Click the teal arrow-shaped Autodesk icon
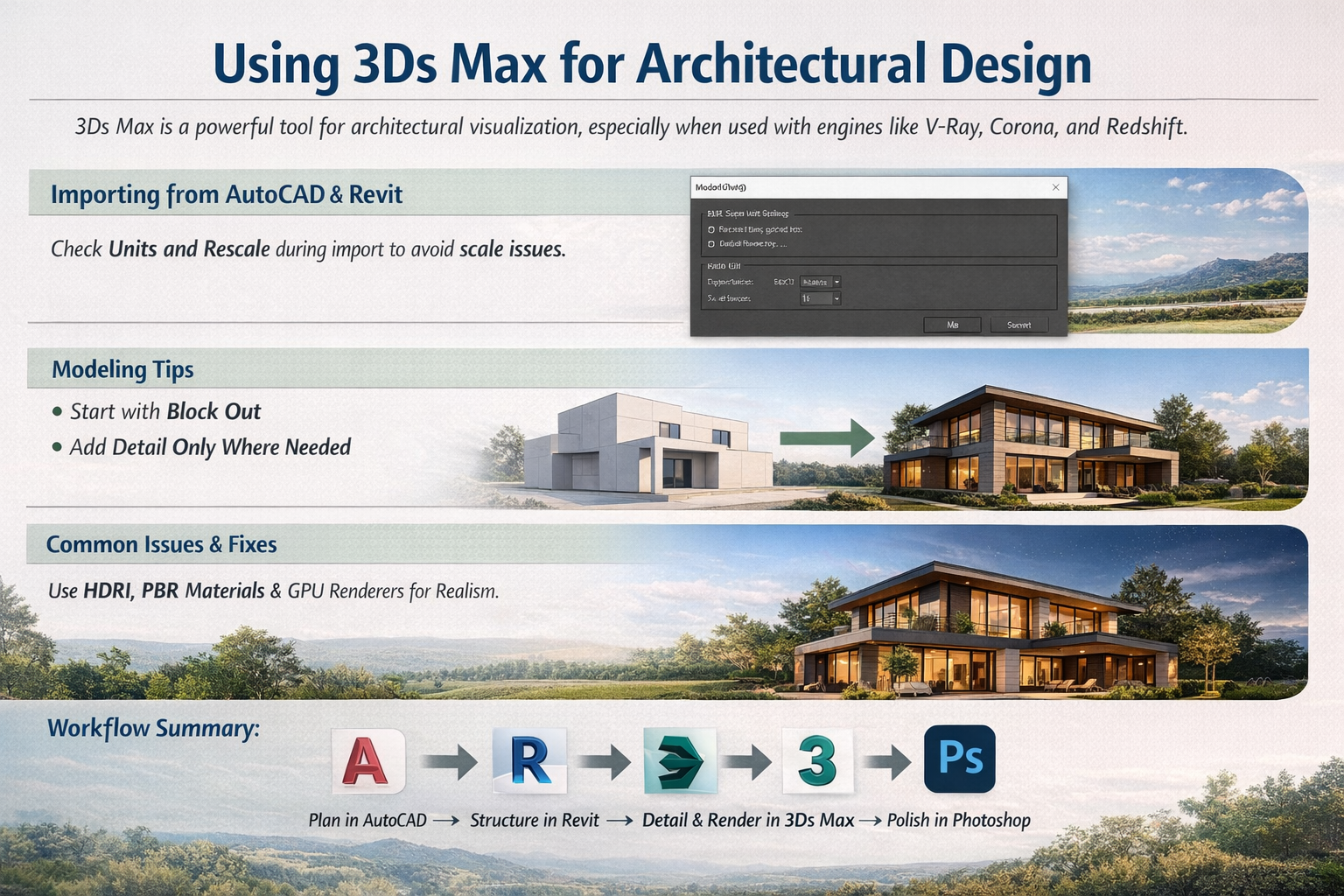The height and width of the screenshot is (896, 1344). click(680, 760)
